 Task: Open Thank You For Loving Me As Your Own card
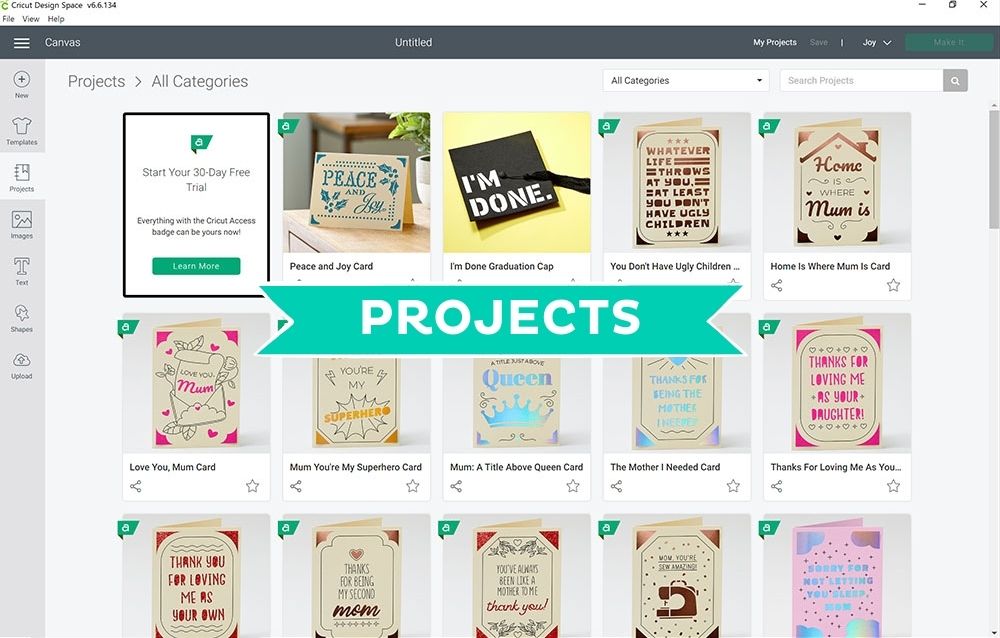[x=196, y=576]
